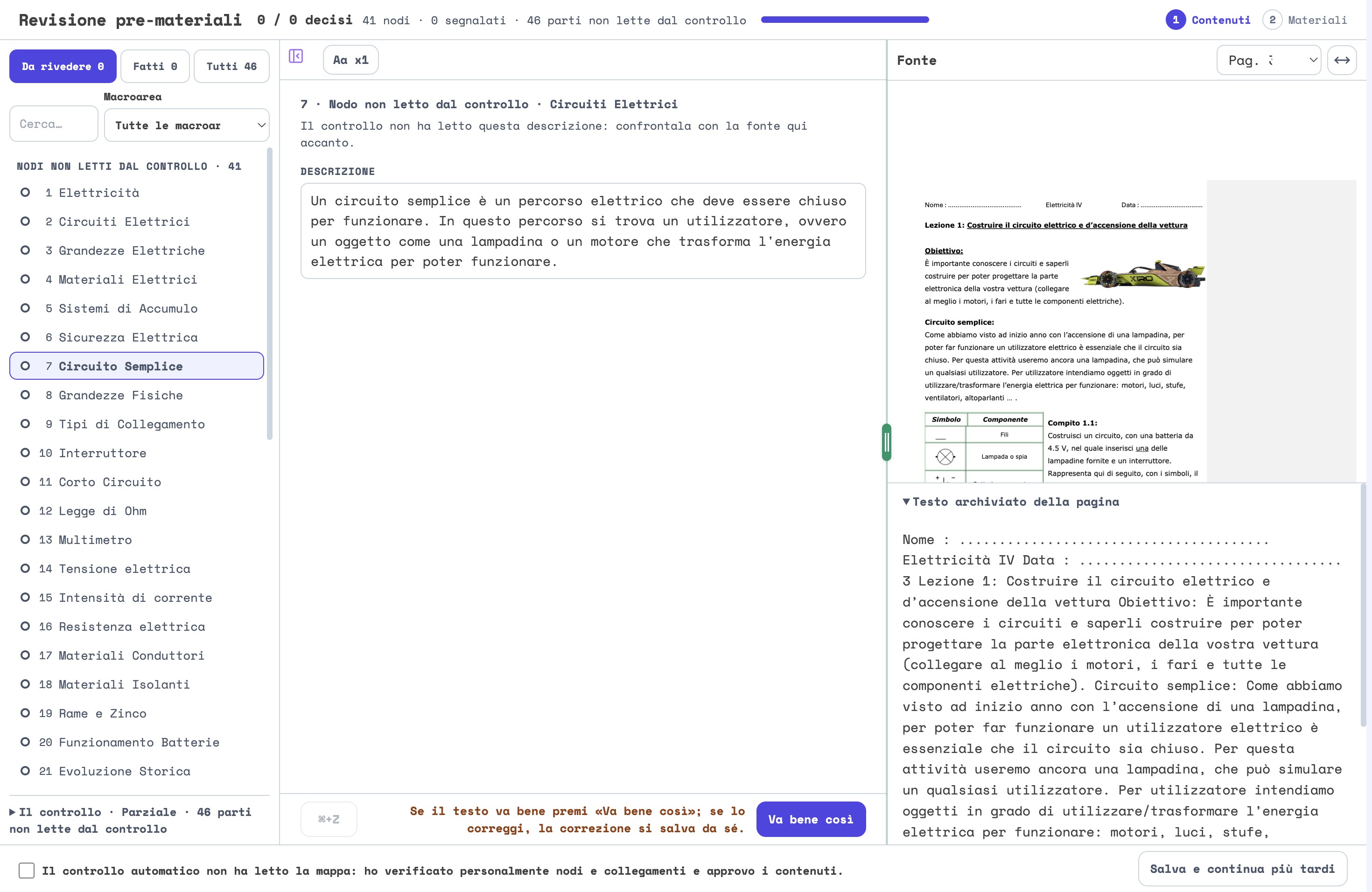Viewport: 1372px width, 892px height.
Task: Click the status circle beside 7 Circuito Semplice
Action: pos(25,366)
